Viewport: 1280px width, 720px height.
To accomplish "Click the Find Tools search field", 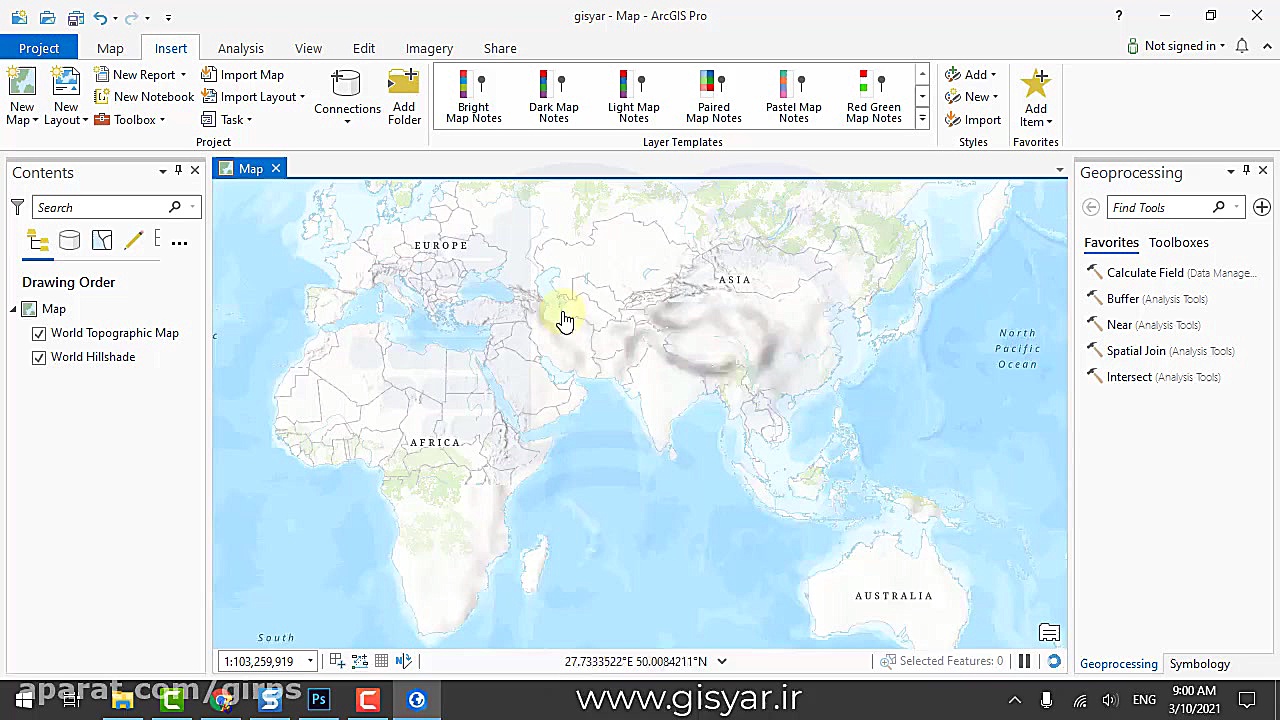I will click(x=1158, y=207).
